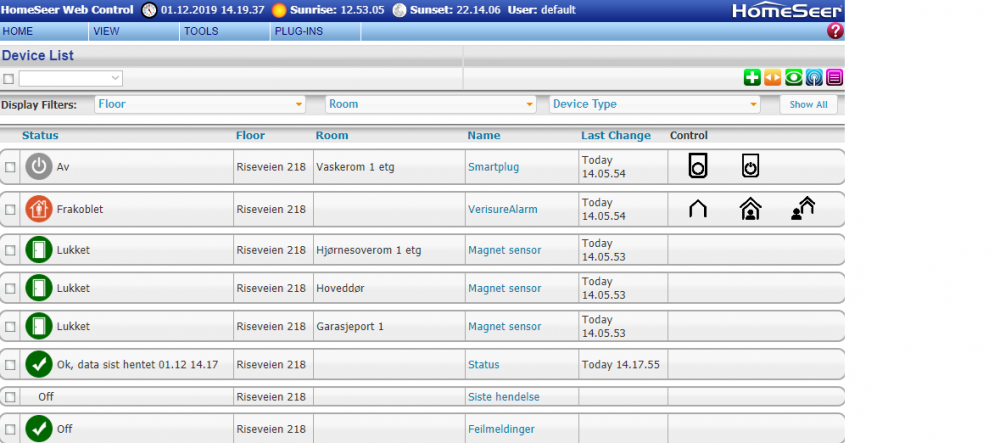Screen dimensions: 1000x443
Task: Click the blue broadcast signal icon
Action: coord(814,78)
